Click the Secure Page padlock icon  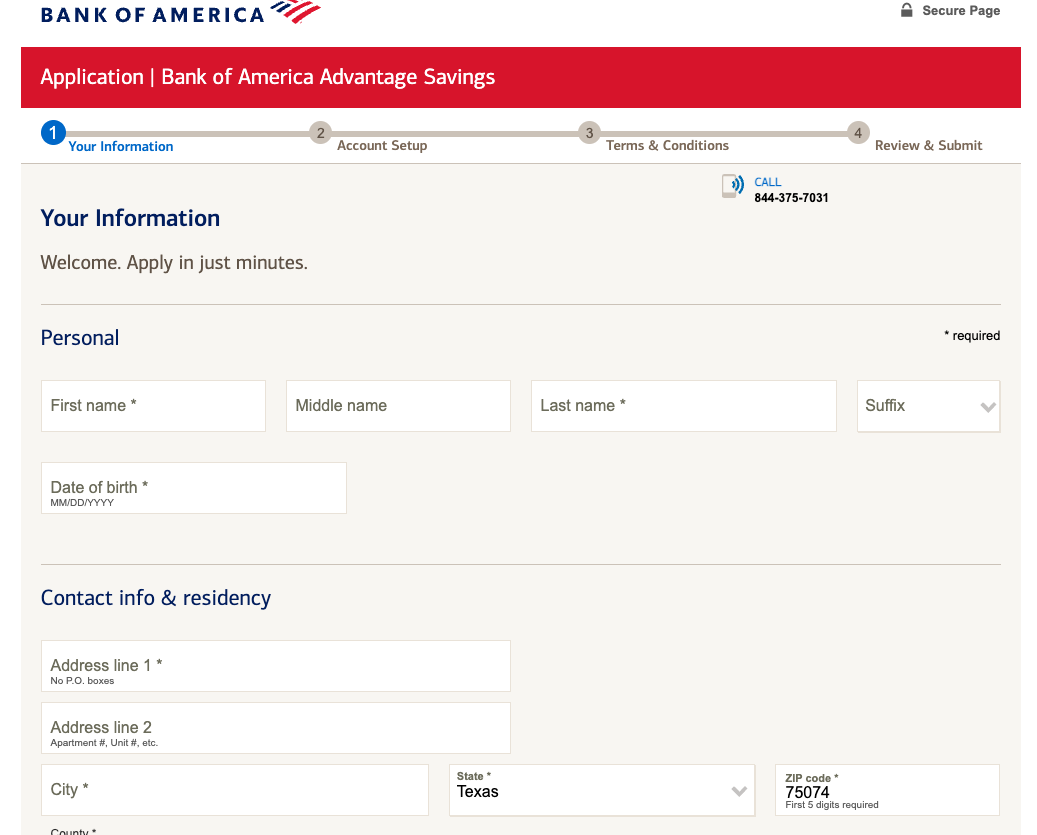click(x=907, y=10)
